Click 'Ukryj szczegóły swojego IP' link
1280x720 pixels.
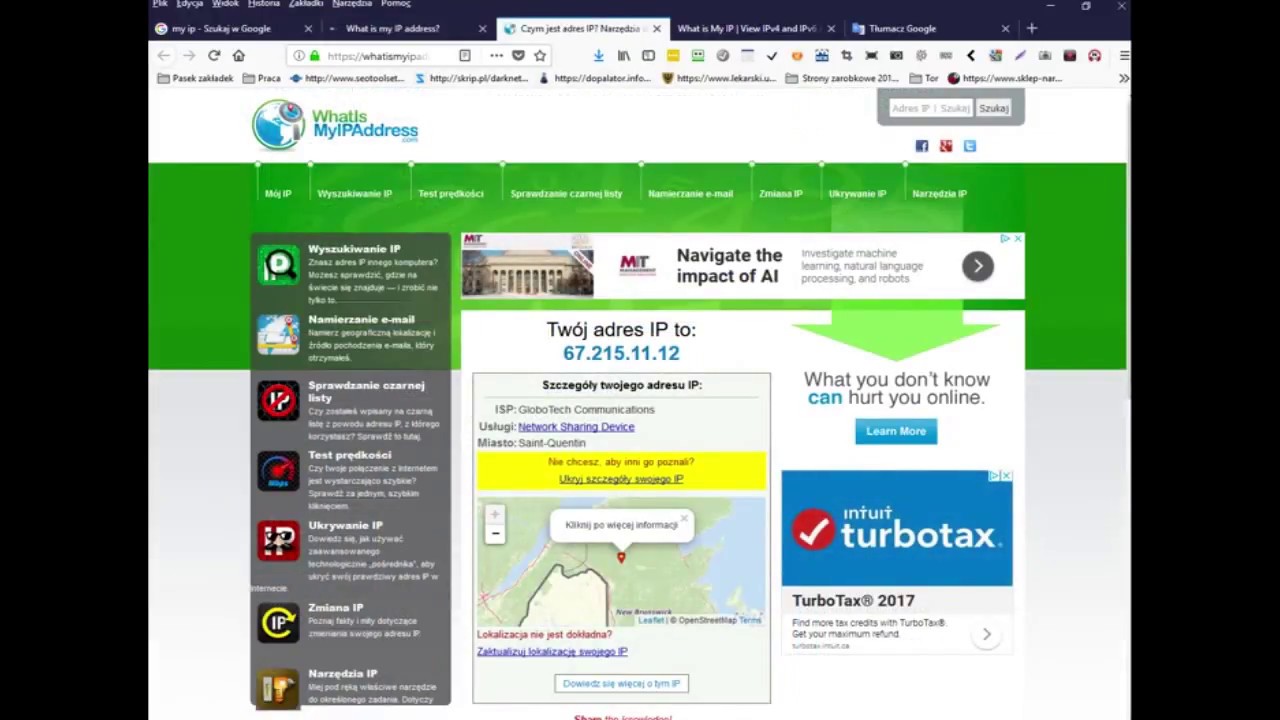click(x=621, y=479)
